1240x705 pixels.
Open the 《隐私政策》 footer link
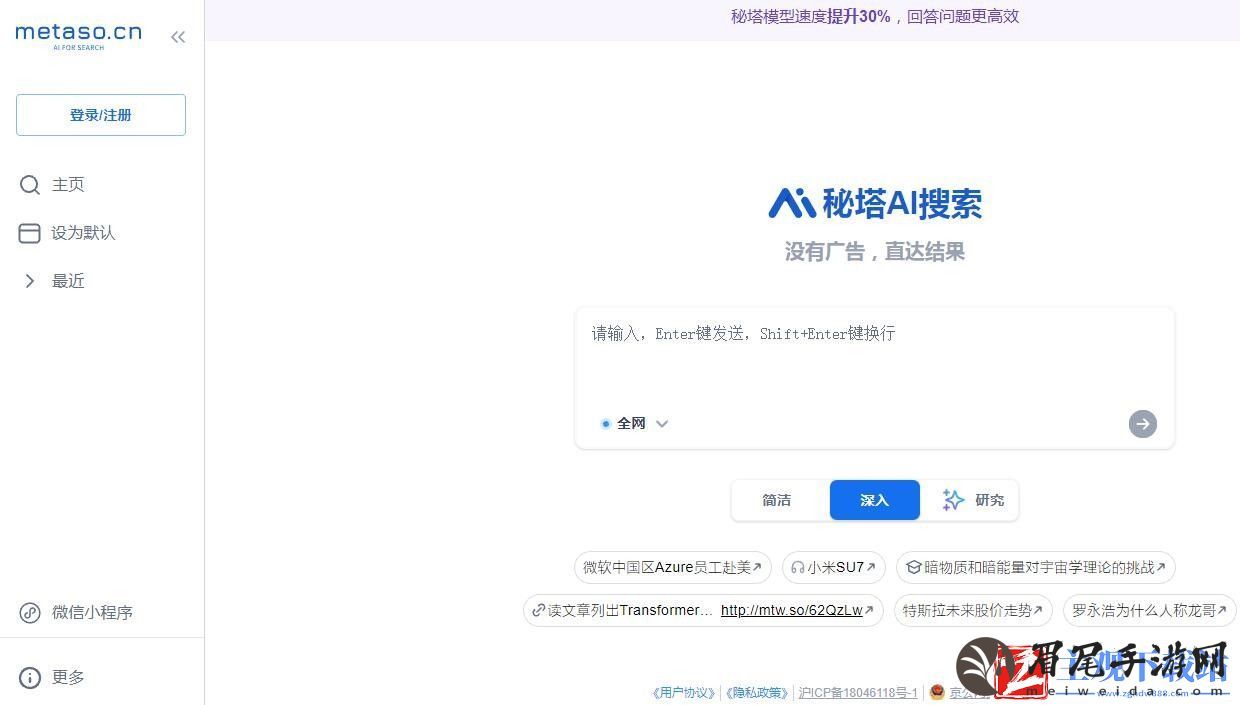(757, 693)
